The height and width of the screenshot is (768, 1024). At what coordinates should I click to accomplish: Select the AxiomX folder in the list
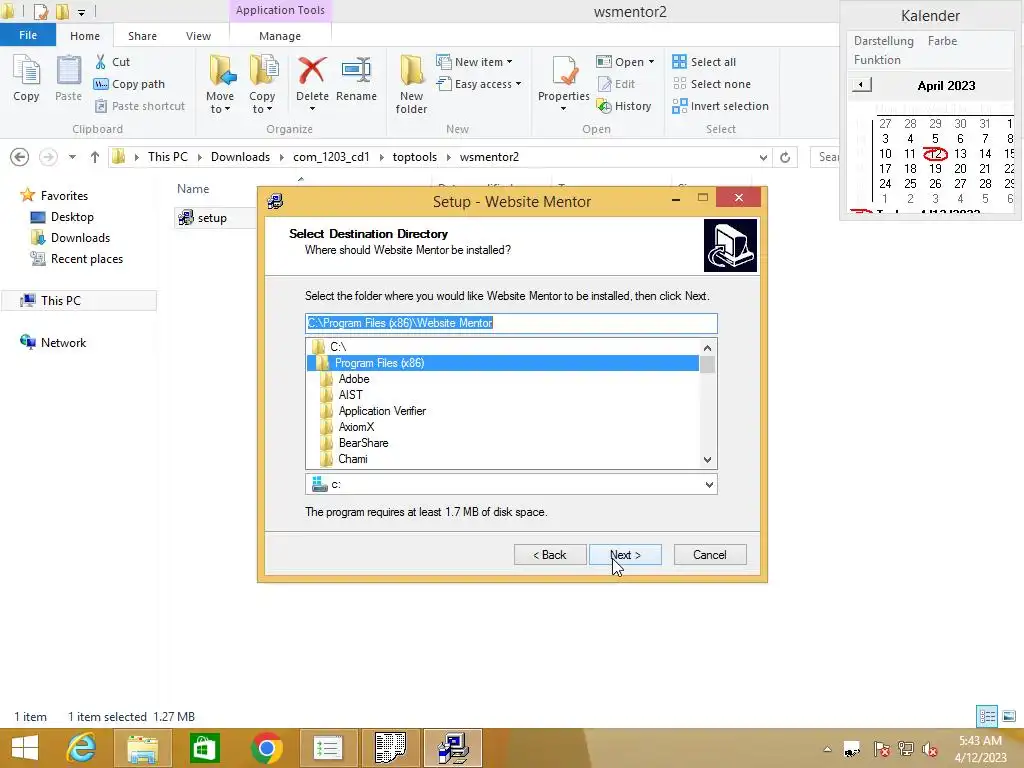point(348,426)
